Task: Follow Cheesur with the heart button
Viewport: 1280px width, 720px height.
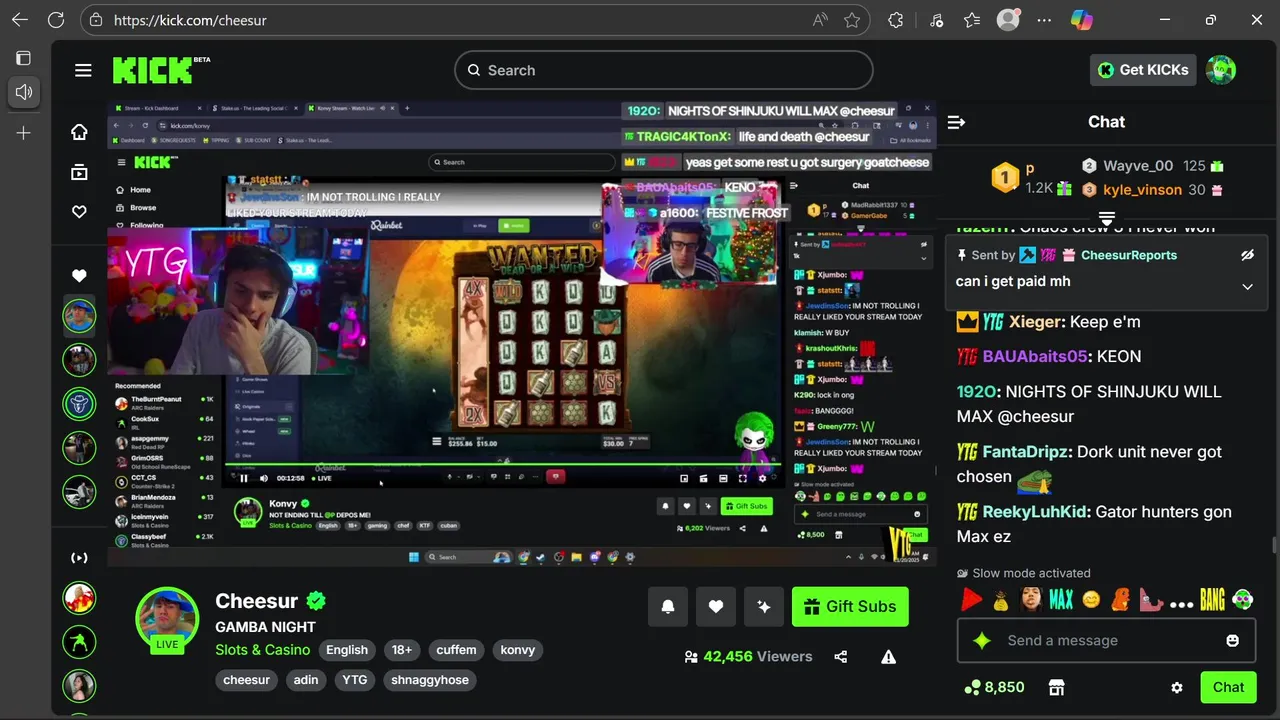Action: point(716,606)
